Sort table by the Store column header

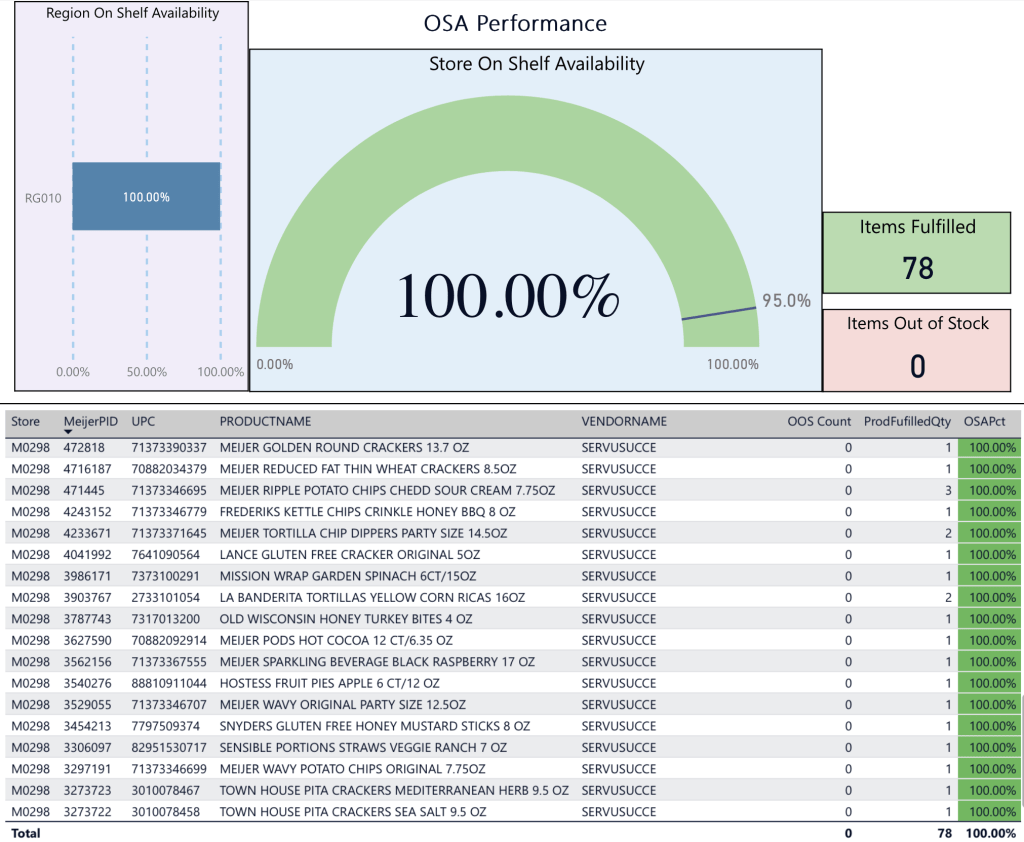pos(26,421)
